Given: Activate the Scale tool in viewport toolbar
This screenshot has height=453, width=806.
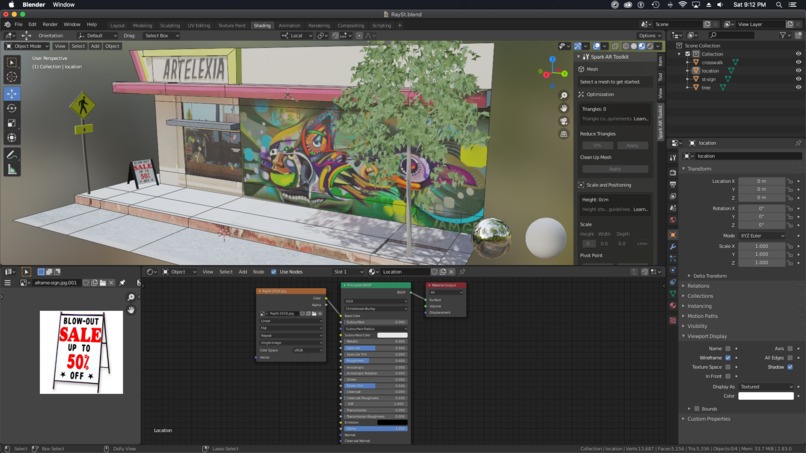Looking at the screenshot, I should click(x=11, y=123).
